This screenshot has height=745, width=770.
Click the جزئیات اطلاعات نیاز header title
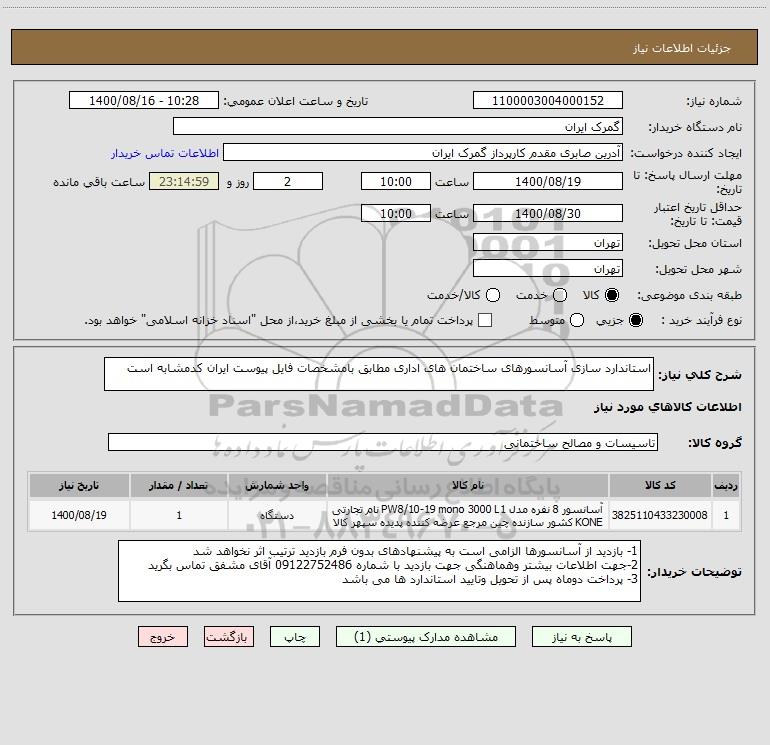click(x=682, y=48)
